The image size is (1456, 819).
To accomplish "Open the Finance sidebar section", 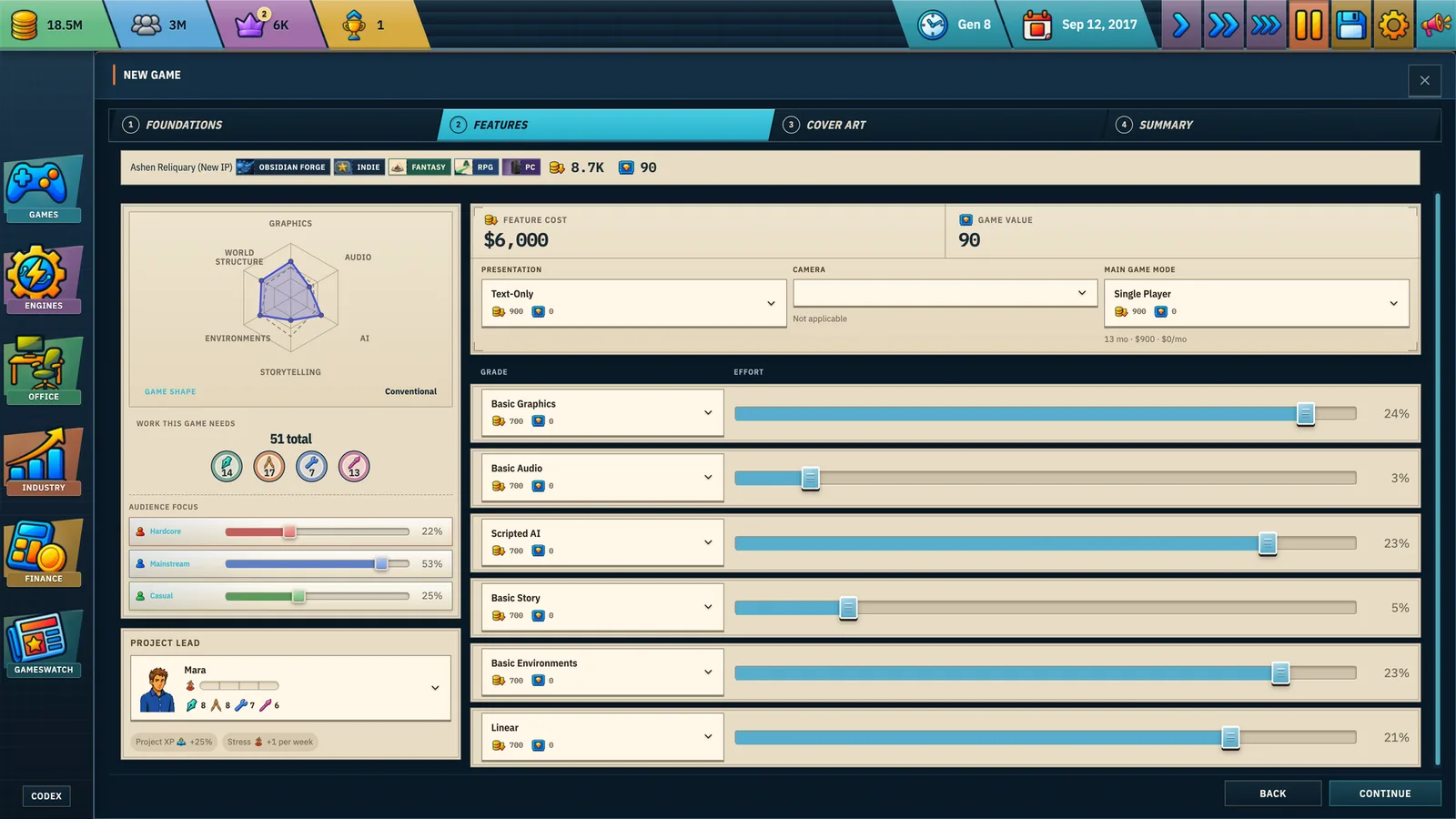I will point(43,553).
